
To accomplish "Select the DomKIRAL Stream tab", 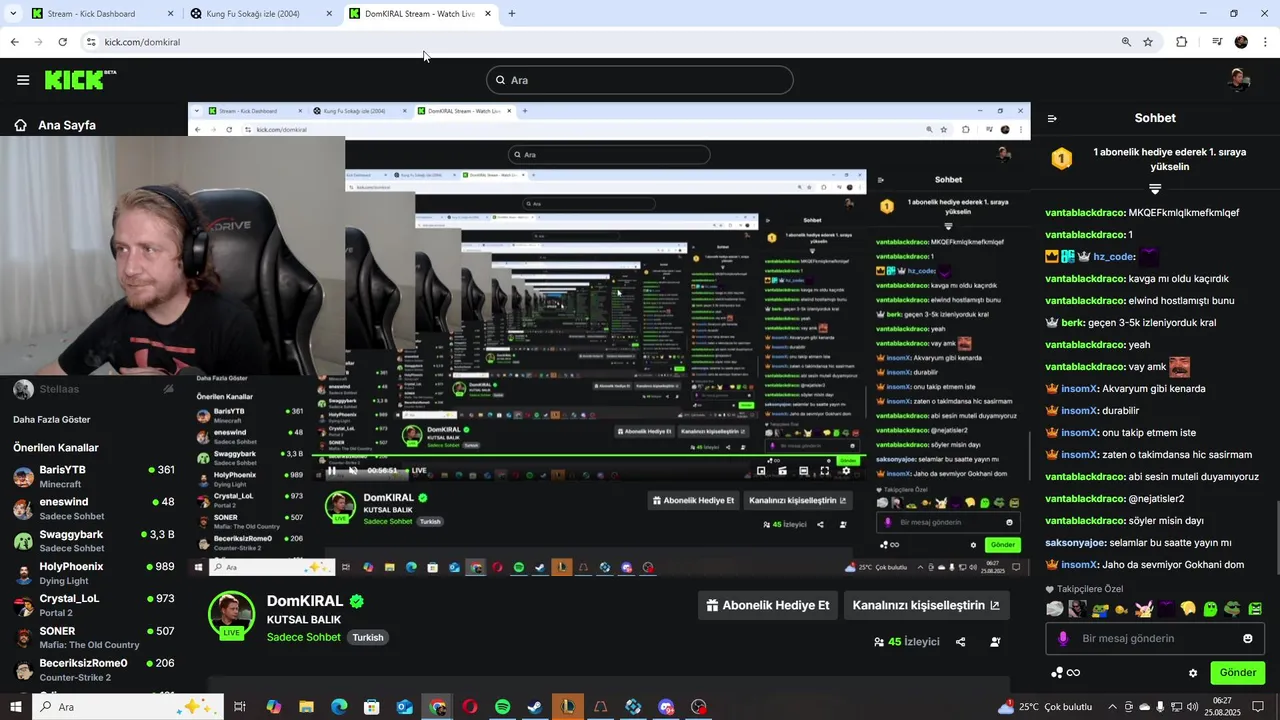I will (x=419, y=14).
